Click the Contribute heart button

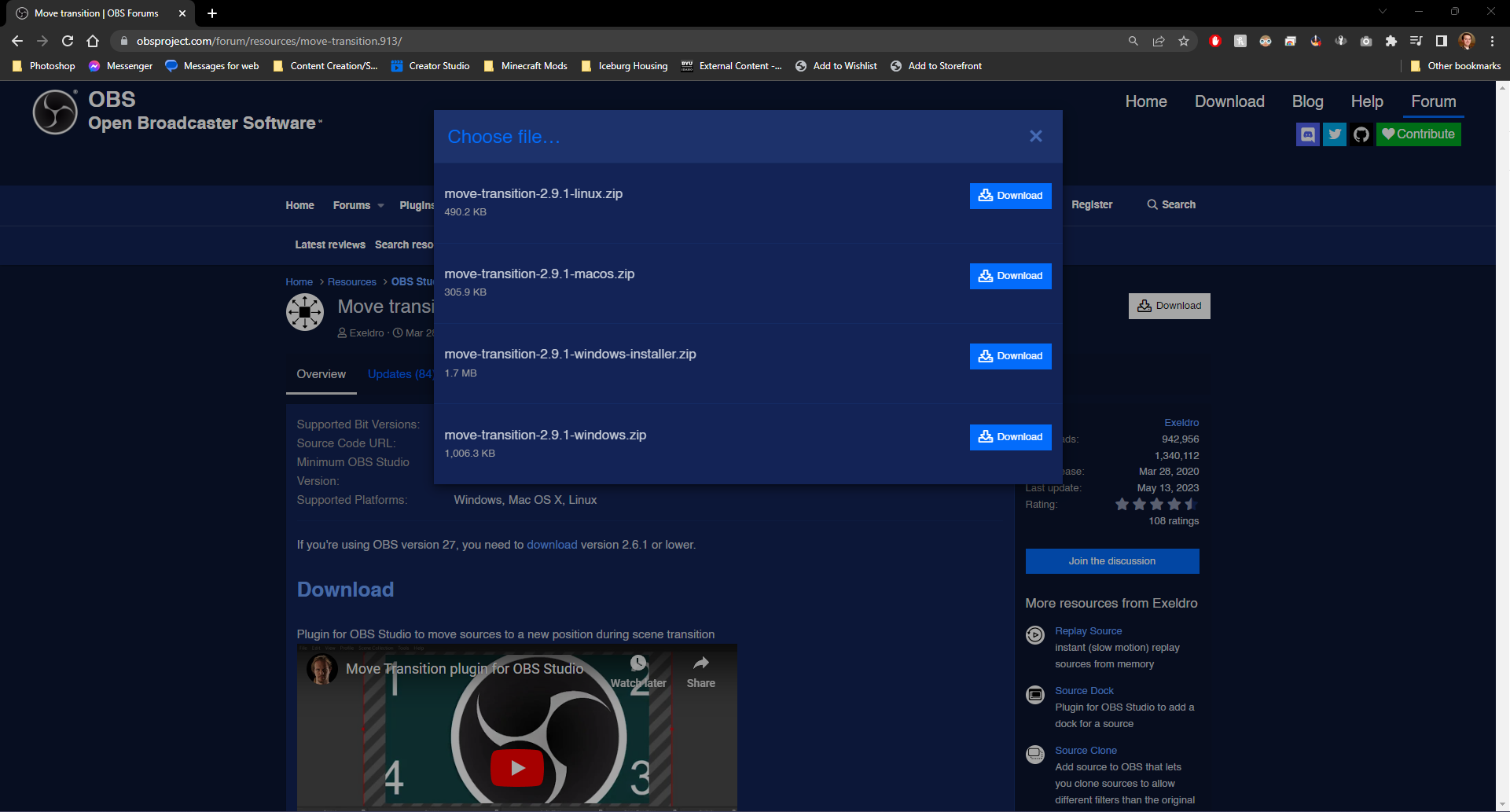point(1418,134)
